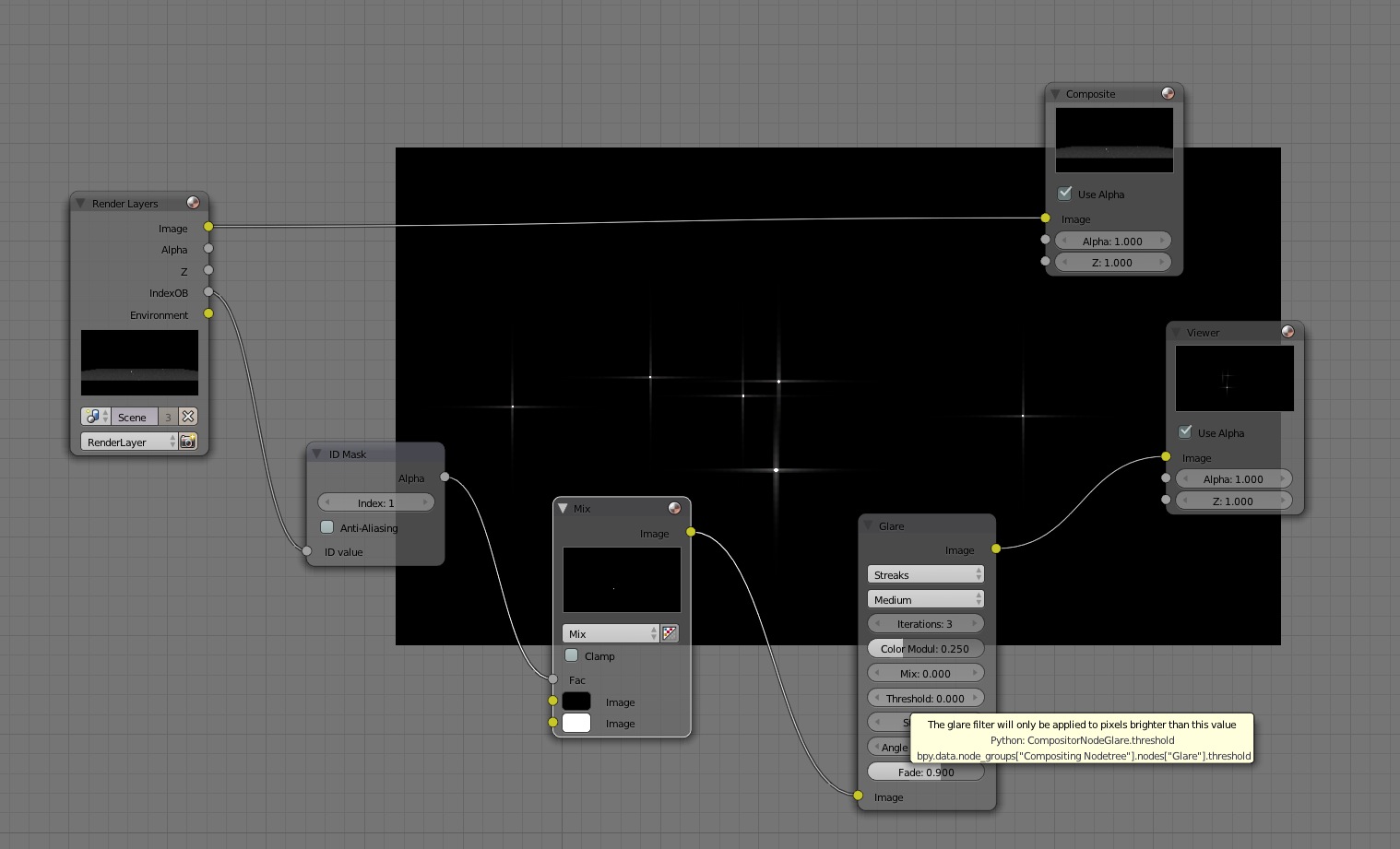Click the Composite node preview thumbnail

[x=1114, y=140]
